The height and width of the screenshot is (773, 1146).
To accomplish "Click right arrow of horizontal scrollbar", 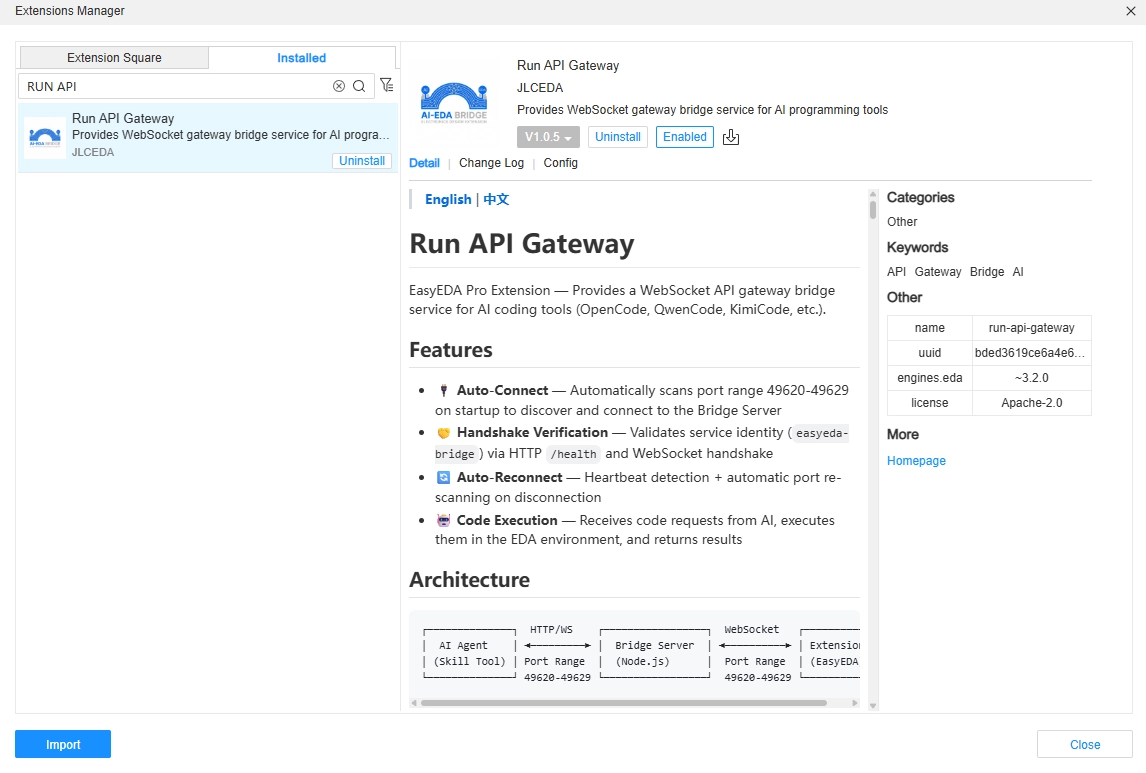I will coord(855,703).
